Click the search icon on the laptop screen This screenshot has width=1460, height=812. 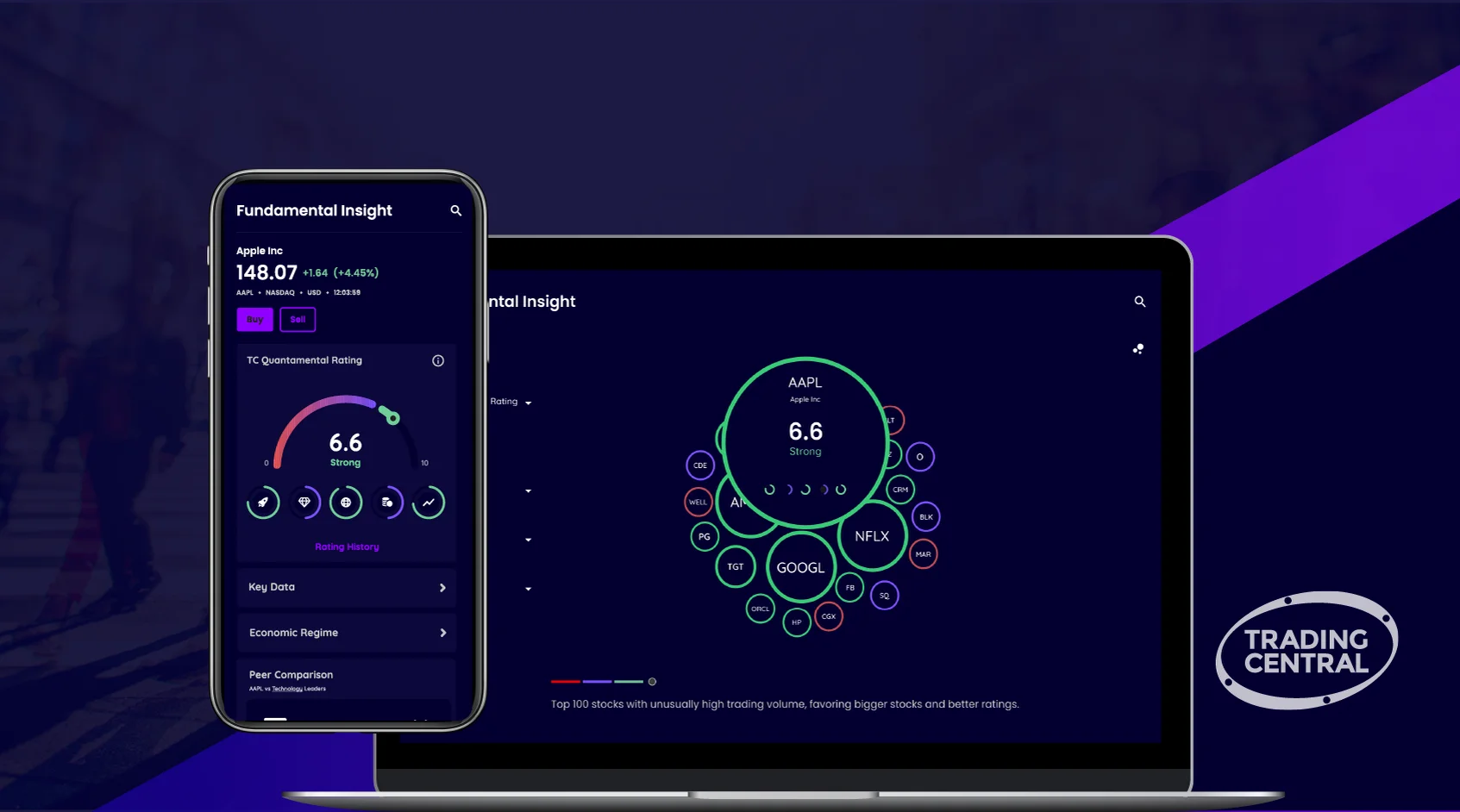click(x=1140, y=302)
